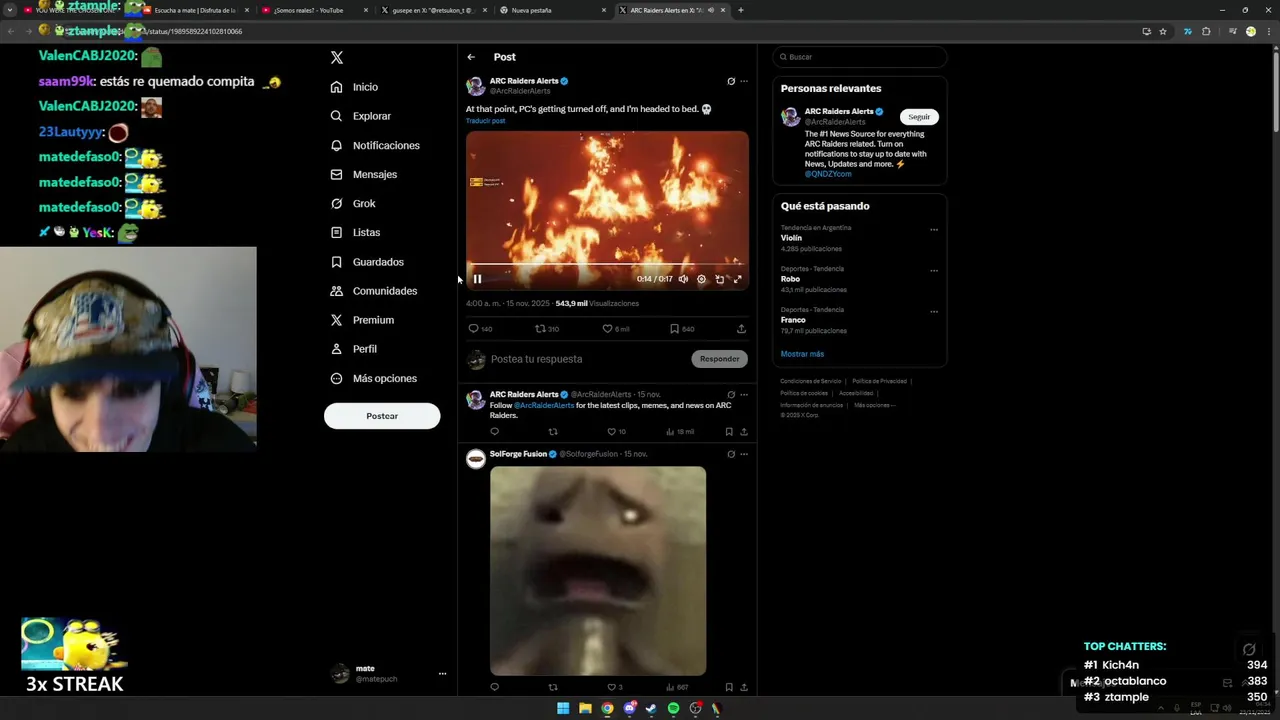Open options for Violín trend
The width and height of the screenshot is (1280, 720).
(x=934, y=230)
